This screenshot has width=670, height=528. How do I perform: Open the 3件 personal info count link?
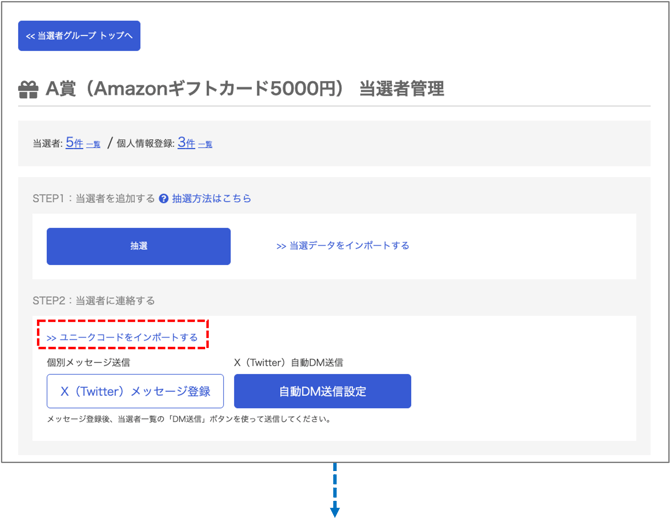coord(186,144)
